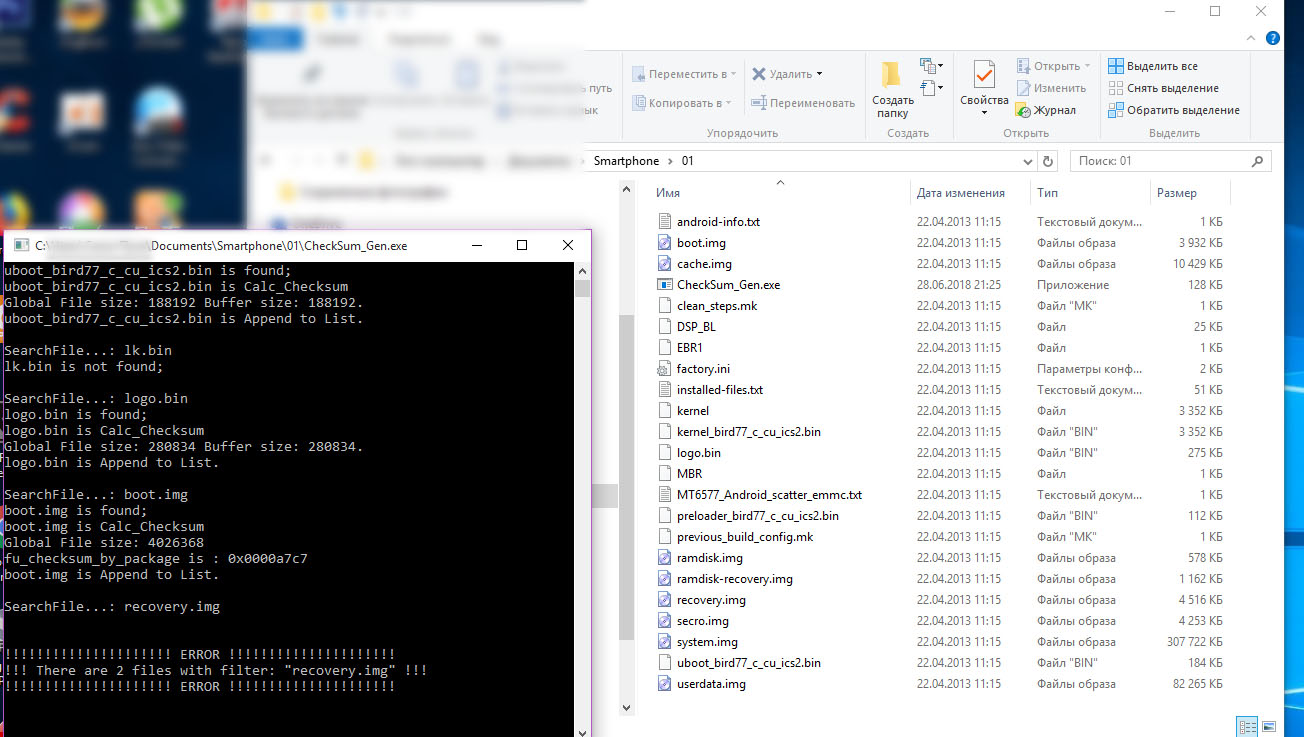
Task: Click the console window's title bar icon
Action: click(x=20, y=246)
